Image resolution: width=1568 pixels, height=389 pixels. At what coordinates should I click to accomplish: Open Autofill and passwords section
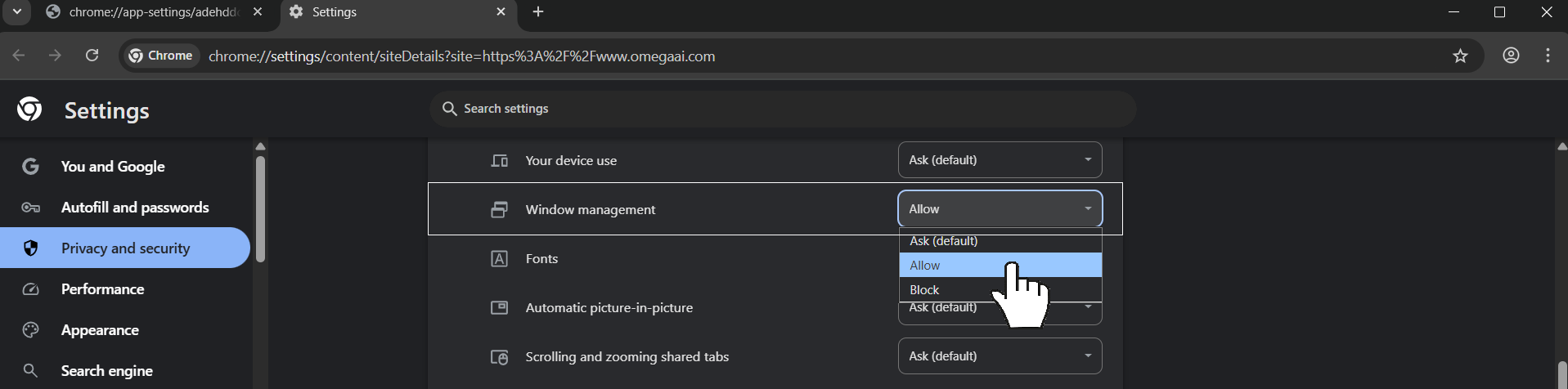[134, 208]
